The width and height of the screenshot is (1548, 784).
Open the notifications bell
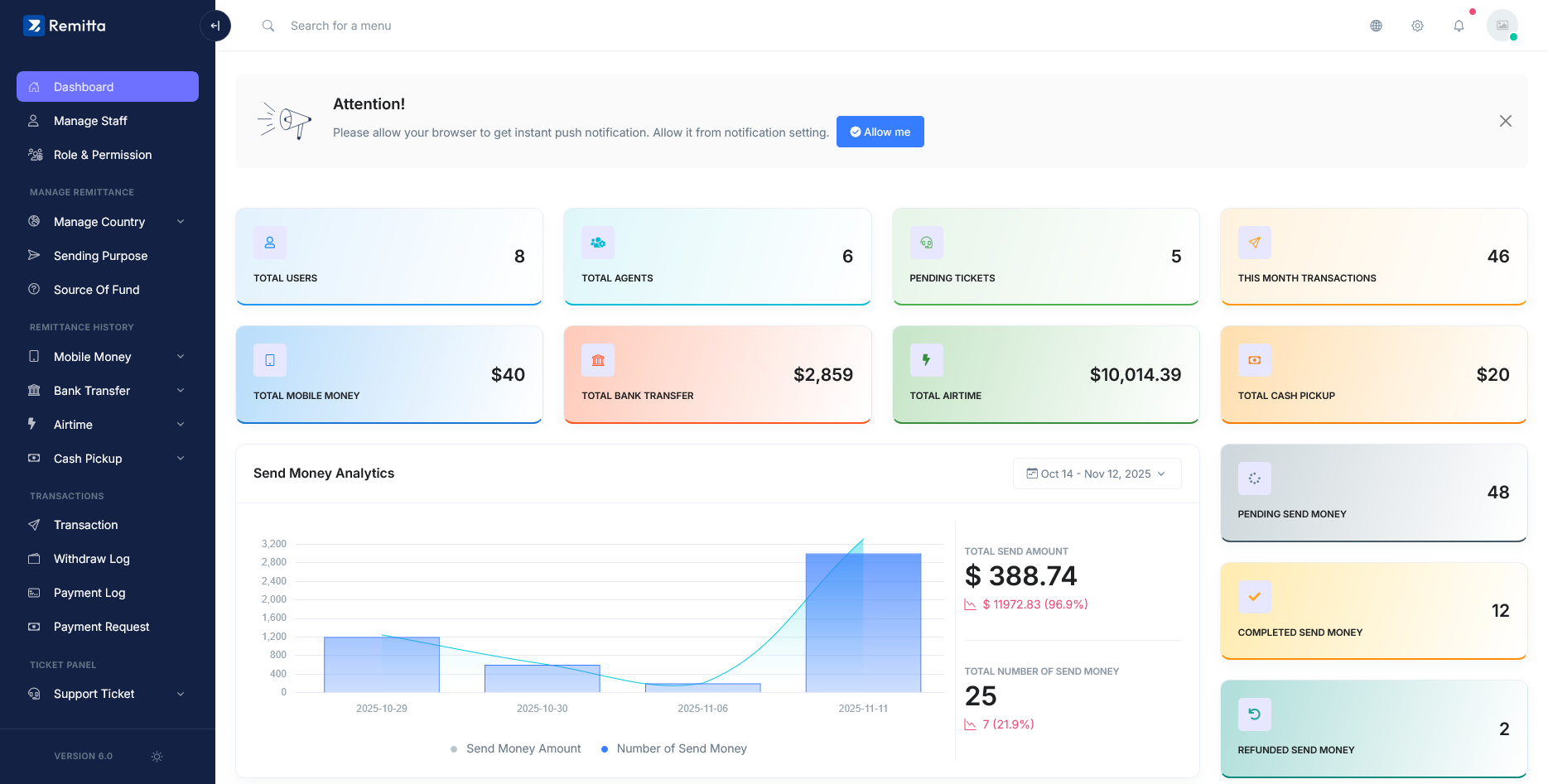1459,26
